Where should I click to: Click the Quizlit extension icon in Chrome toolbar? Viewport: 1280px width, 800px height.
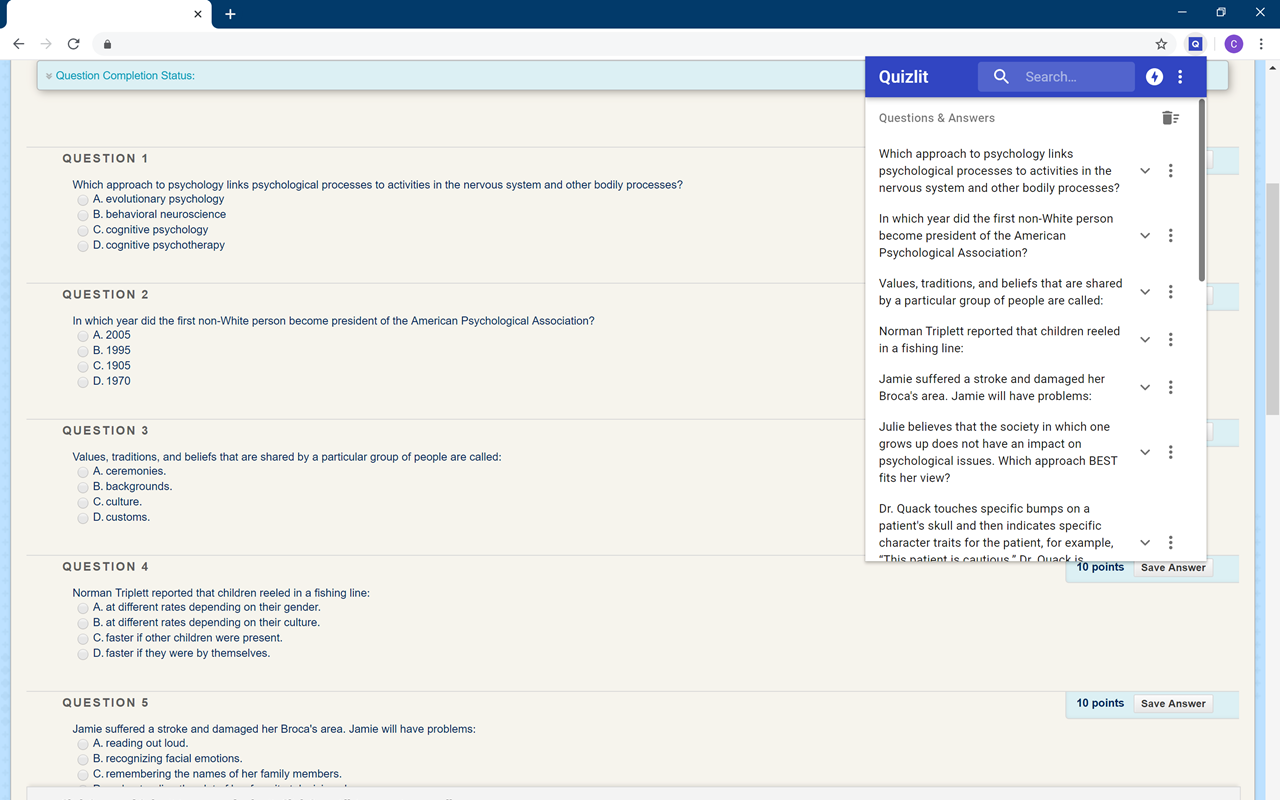(1196, 43)
